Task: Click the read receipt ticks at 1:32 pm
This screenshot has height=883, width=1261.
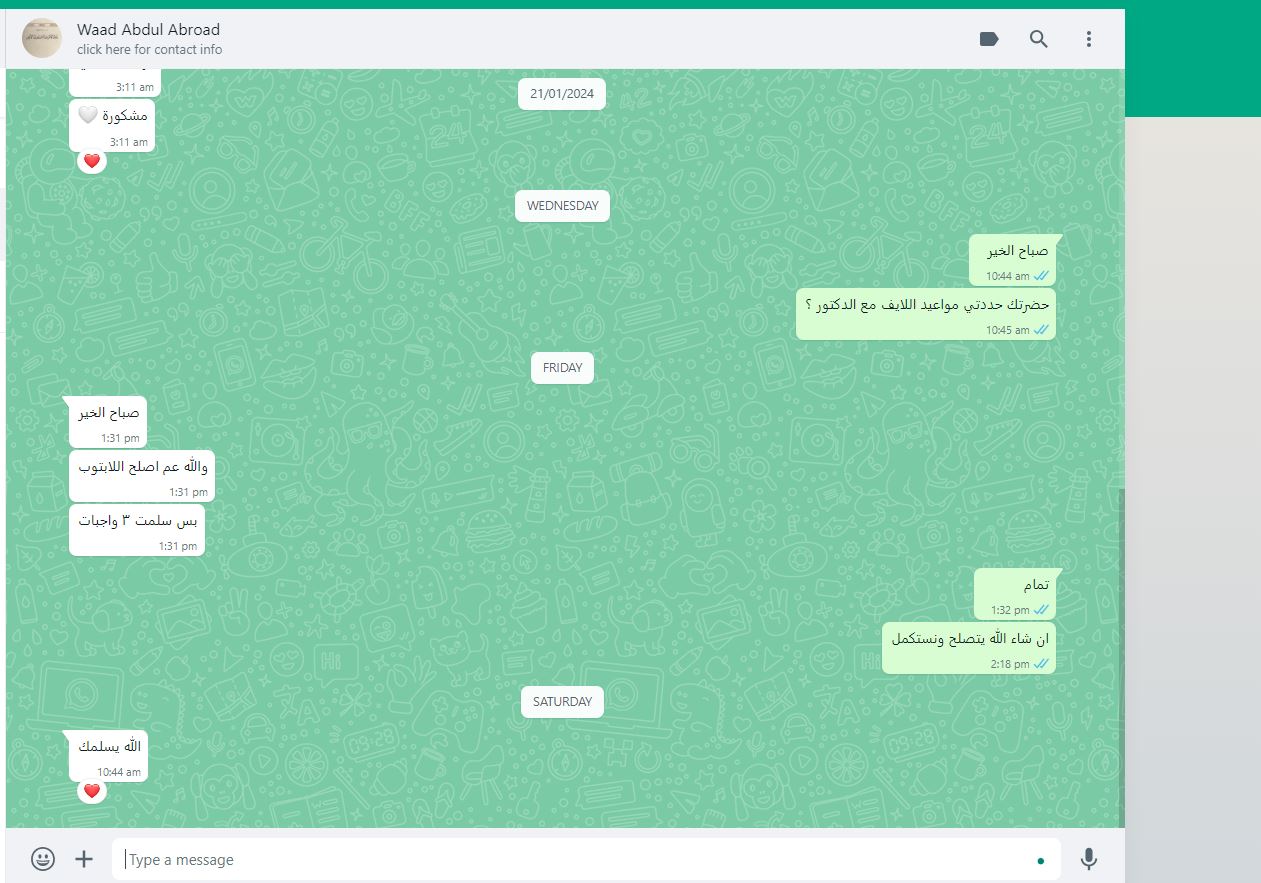Action: (1041, 610)
